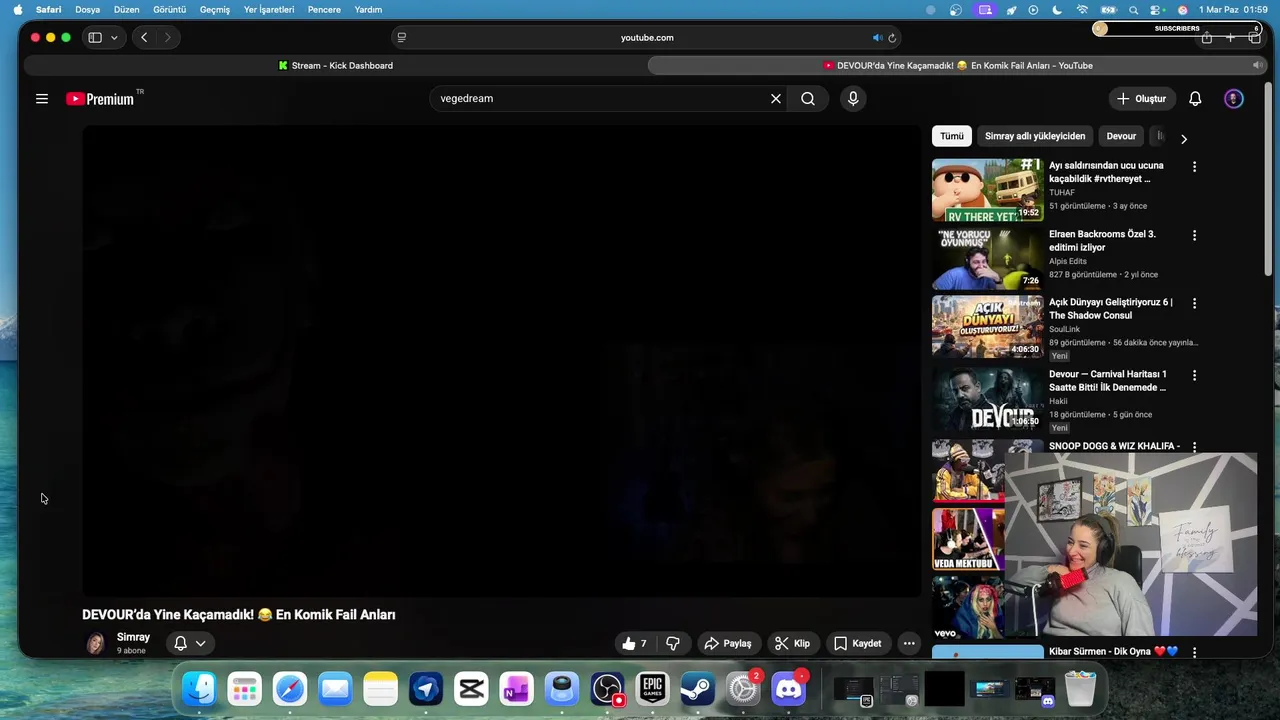Open the Yer İşaretleri menu

(x=269, y=10)
